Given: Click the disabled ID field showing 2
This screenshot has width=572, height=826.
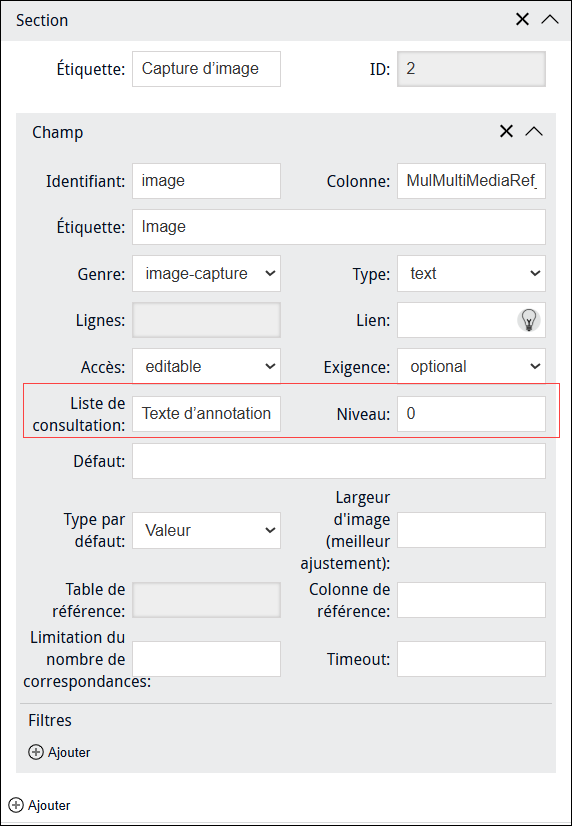Looking at the screenshot, I should coord(471,68).
